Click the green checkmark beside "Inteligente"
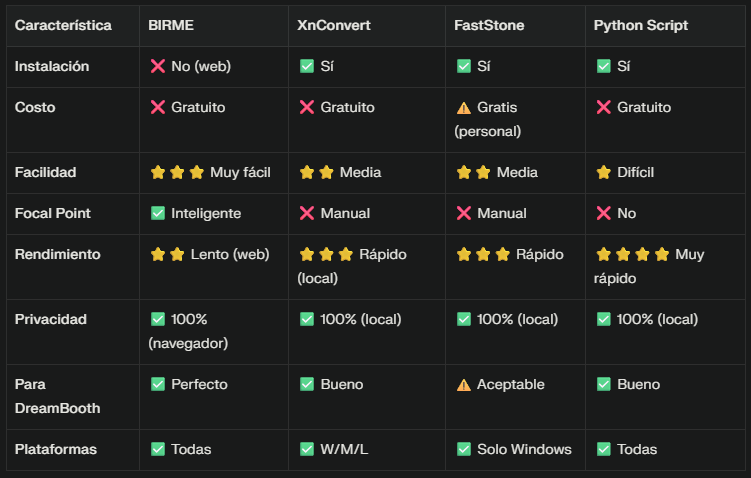This screenshot has height=478, width=751. [x=157, y=213]
